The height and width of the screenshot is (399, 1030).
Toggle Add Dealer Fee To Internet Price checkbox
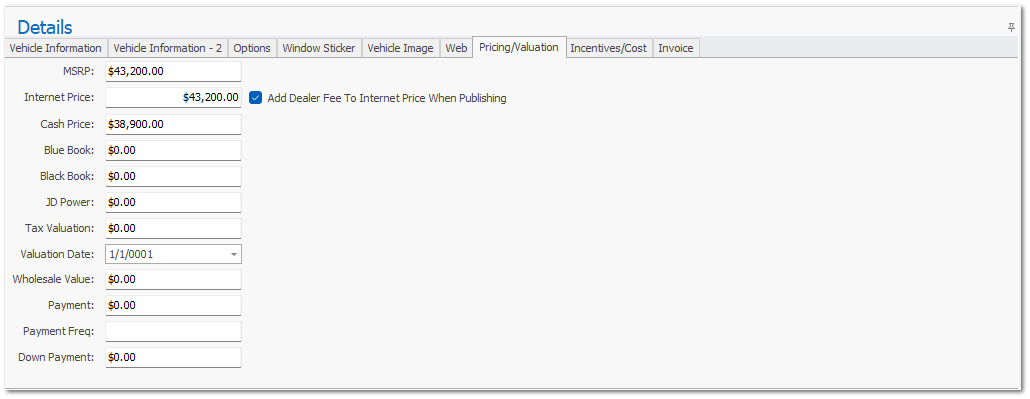pos(256,98)
